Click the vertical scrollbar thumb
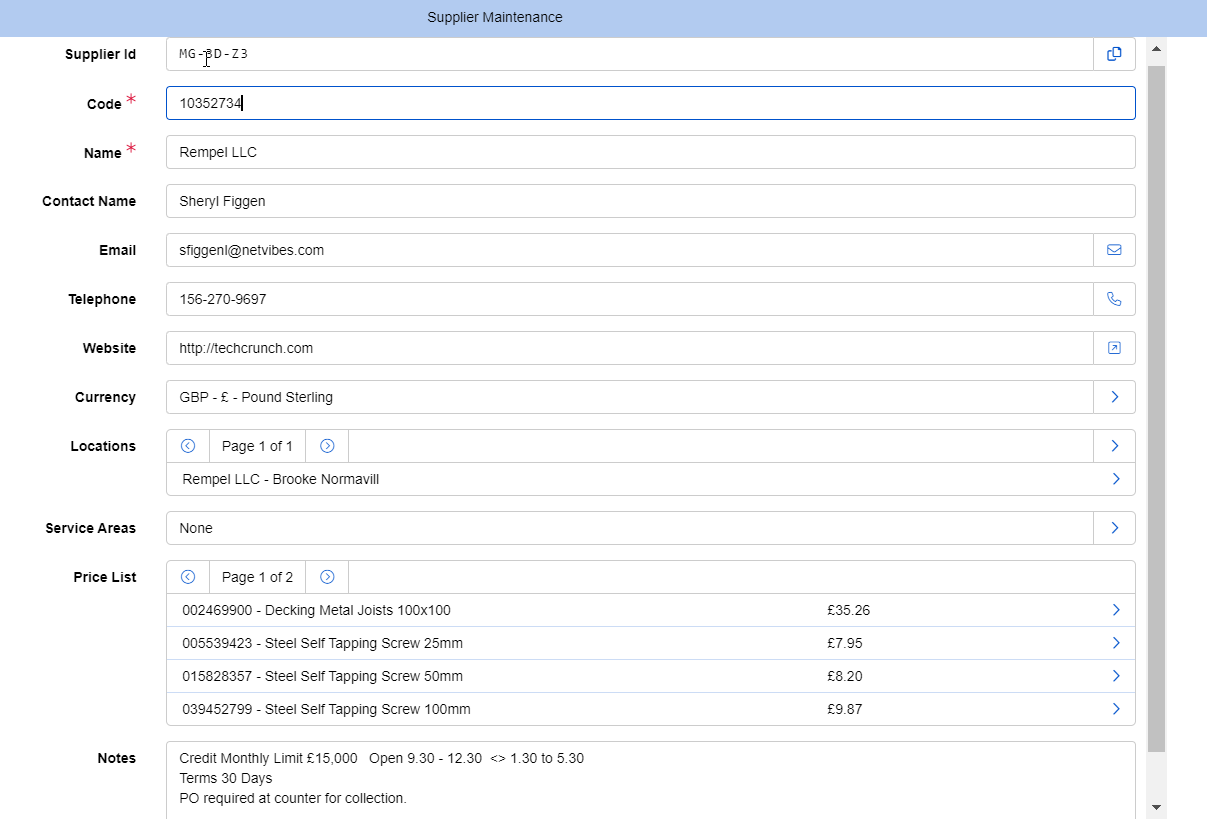 click(x=1156, y=409)
